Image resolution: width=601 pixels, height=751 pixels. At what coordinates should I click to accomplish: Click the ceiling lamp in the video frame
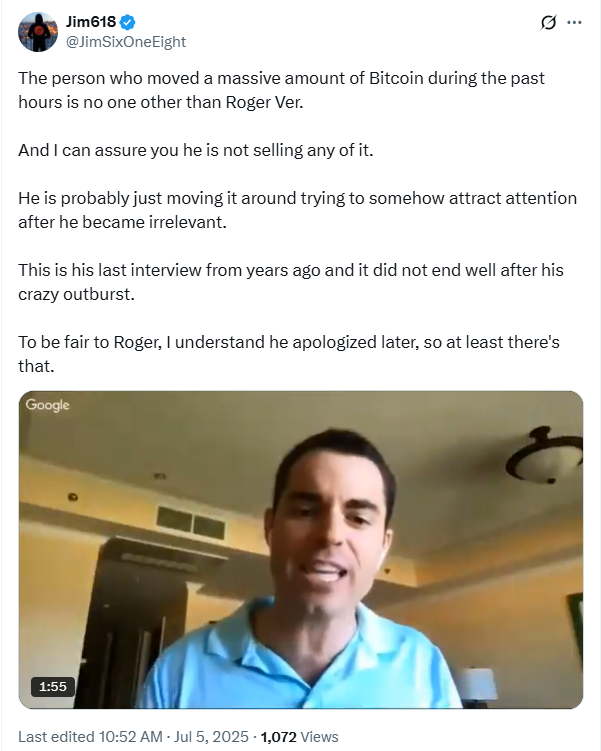pyautogui.click(x=545, y=455)
